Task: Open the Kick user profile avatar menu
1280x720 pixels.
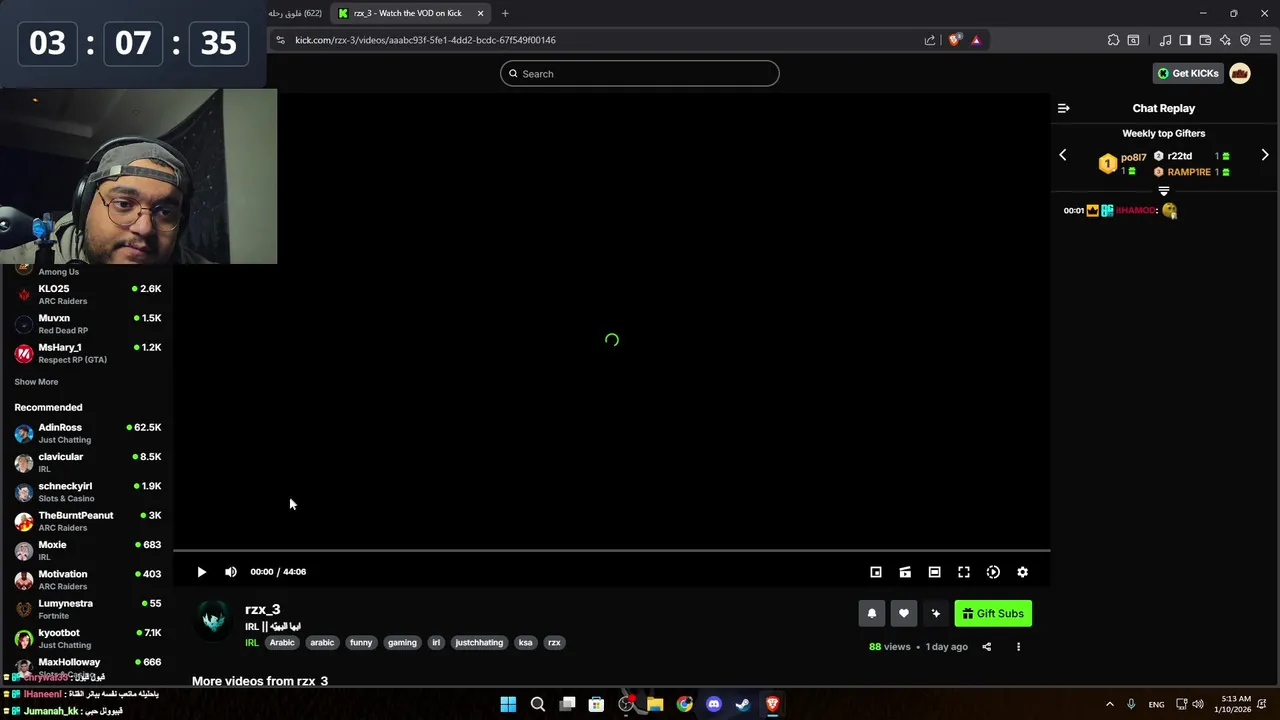Action: [1240, 73]
